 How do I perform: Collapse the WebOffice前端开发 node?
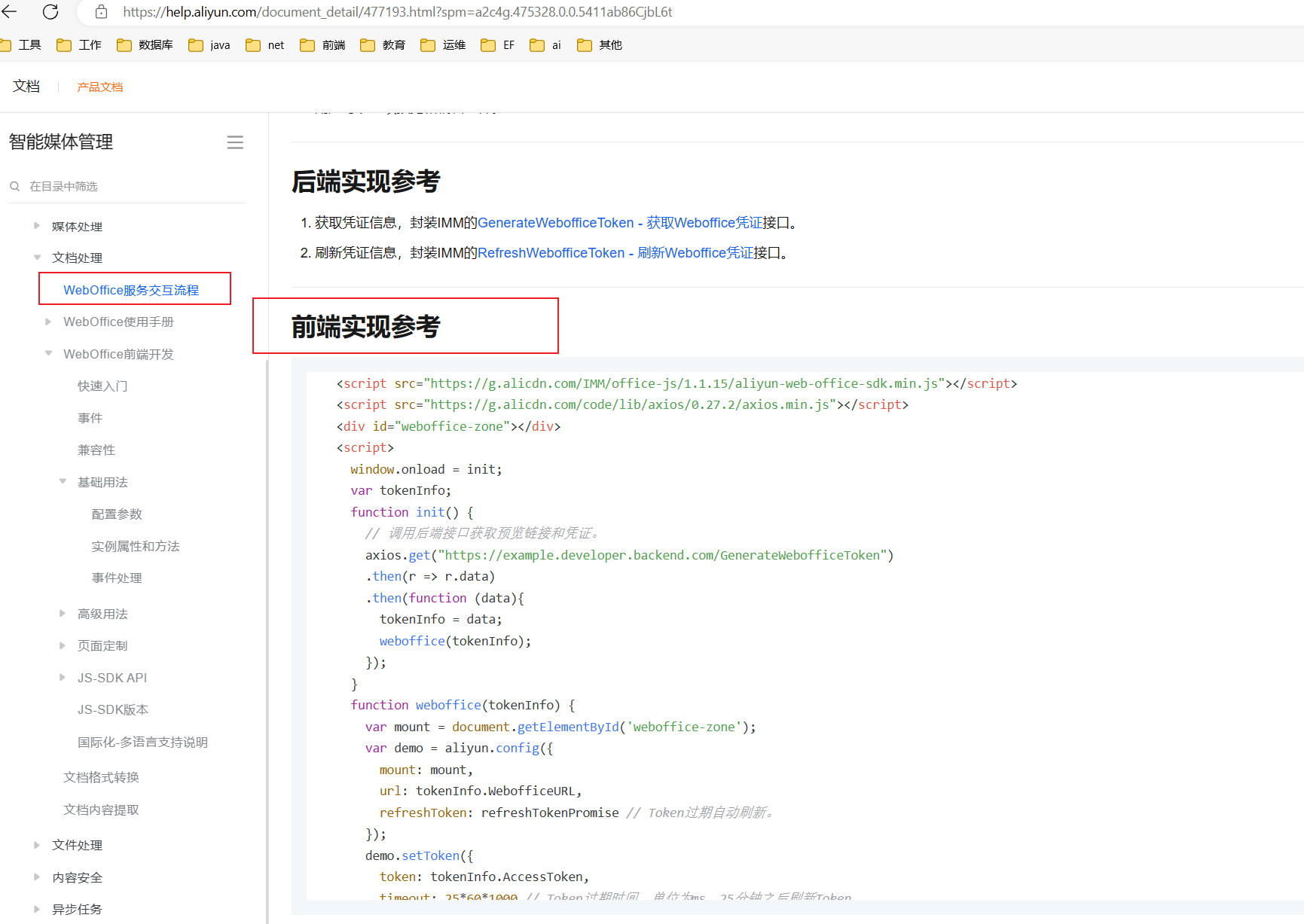[48, 353]
